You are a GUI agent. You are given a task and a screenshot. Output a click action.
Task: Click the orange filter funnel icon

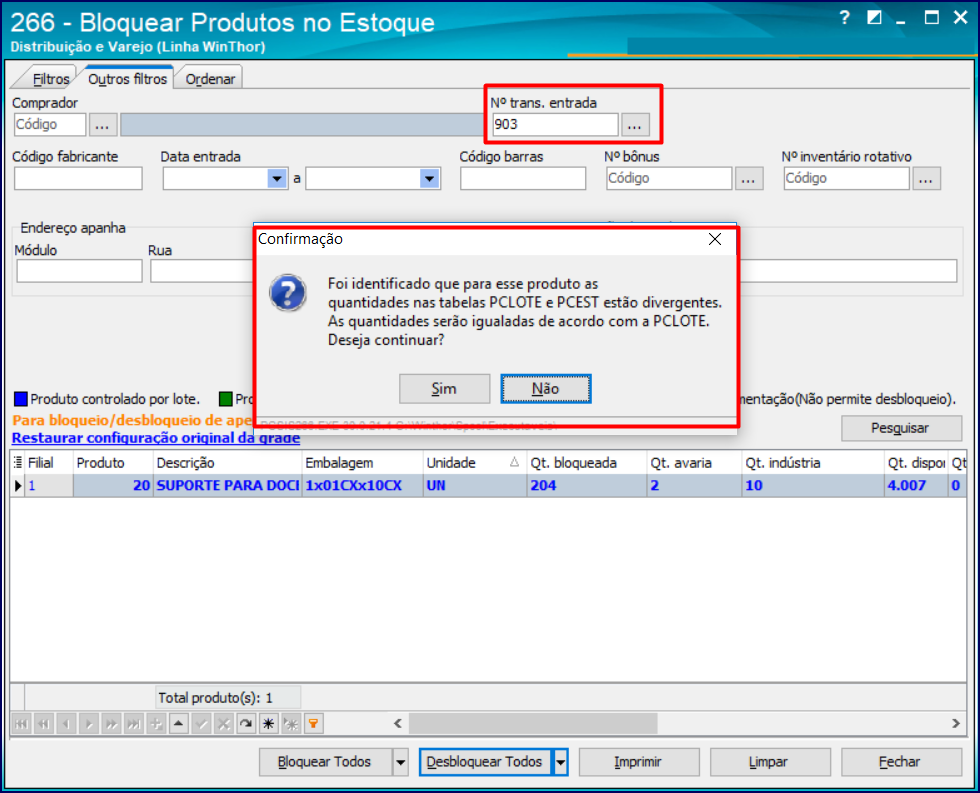tap(314, 724)
